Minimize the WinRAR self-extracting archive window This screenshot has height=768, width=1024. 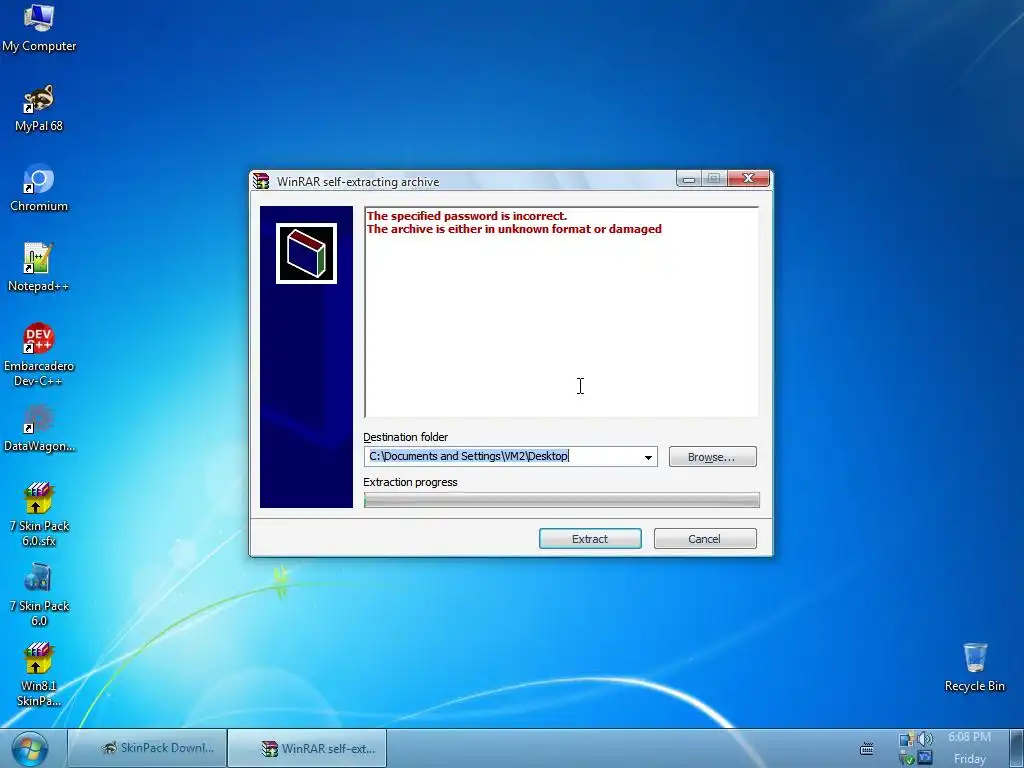[x=688, y=178]
